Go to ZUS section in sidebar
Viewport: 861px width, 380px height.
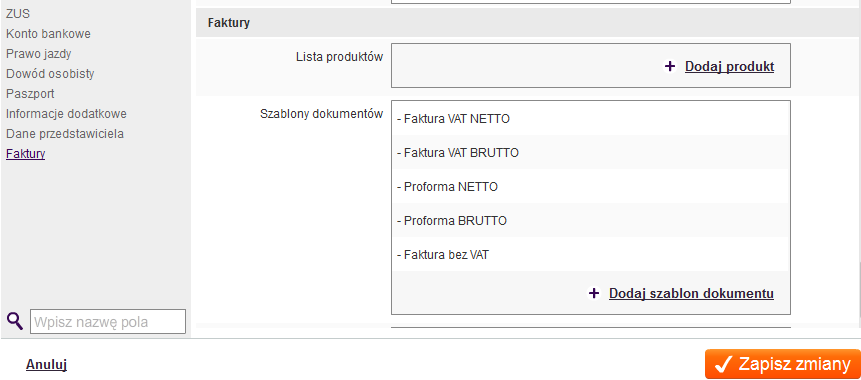coord(18,14)
